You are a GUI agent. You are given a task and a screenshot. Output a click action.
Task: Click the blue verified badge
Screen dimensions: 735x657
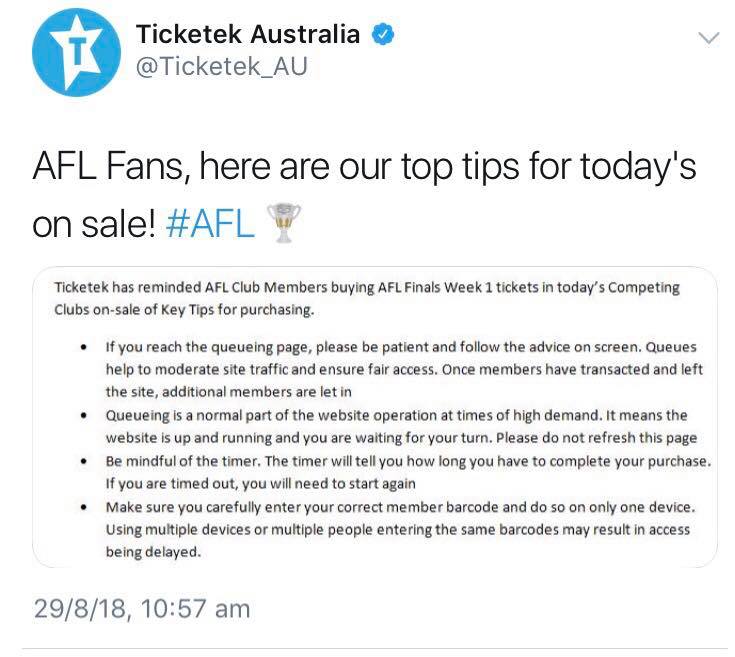pyautogui.click(x=382, y=34)
